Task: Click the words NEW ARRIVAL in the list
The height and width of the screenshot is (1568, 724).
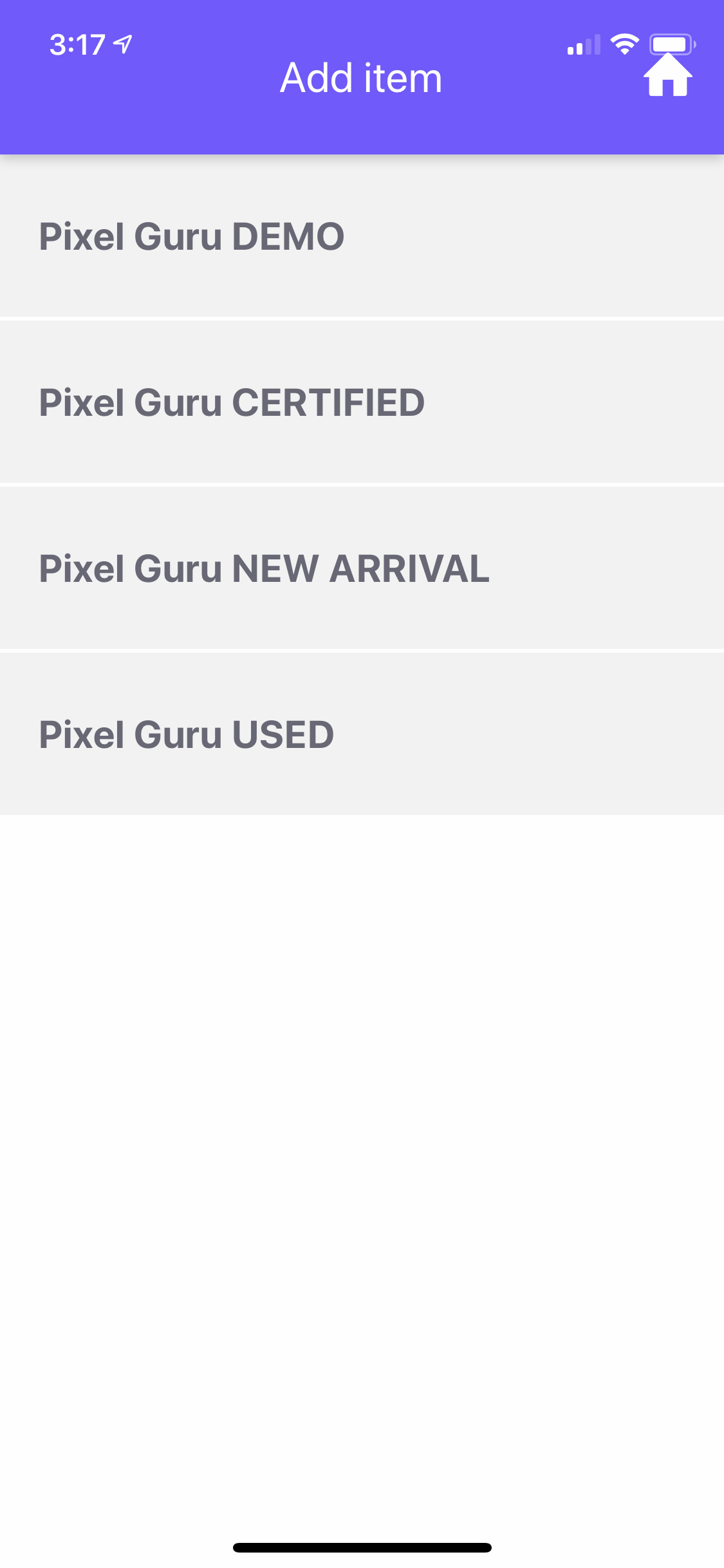Action: tap(361, 568)
